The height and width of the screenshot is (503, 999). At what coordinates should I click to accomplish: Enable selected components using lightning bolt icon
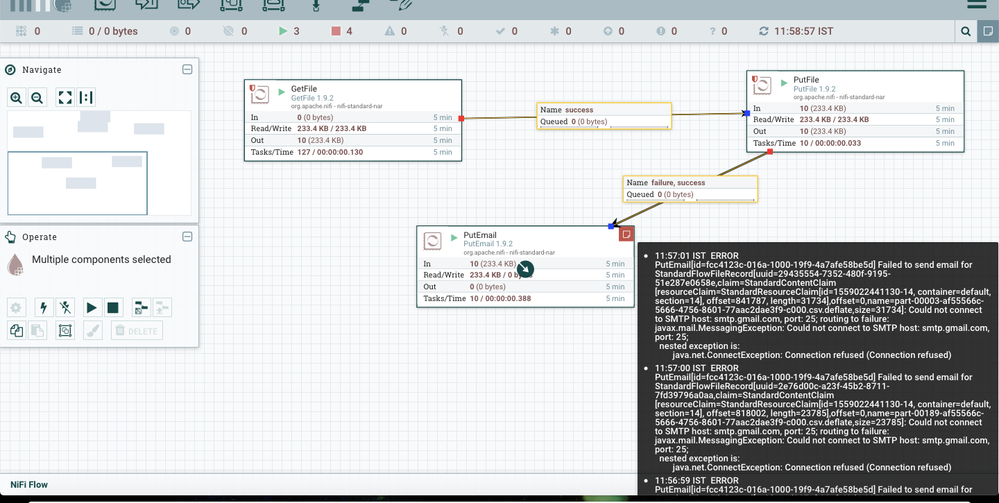click(x=43, y=308)
